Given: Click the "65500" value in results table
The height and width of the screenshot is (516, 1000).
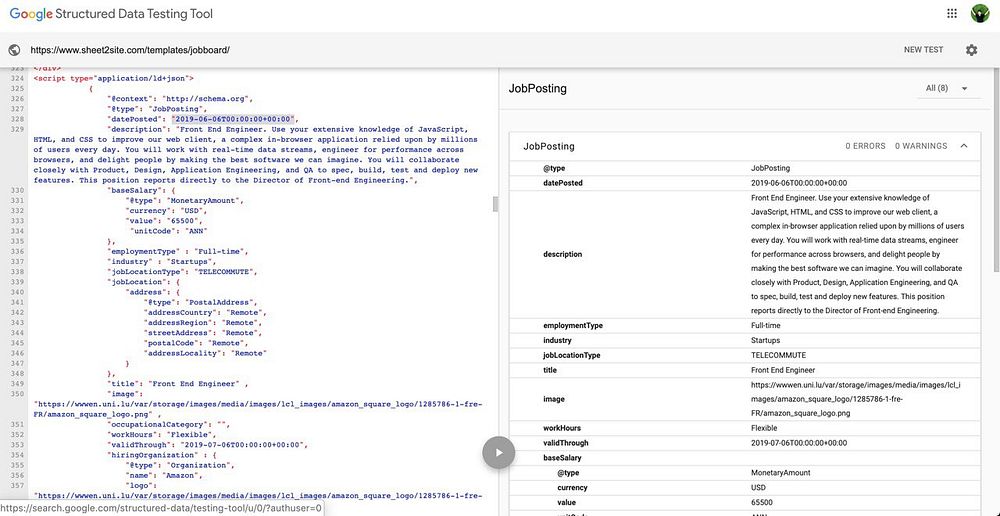Looking at the screenshot, I should 761,503.
